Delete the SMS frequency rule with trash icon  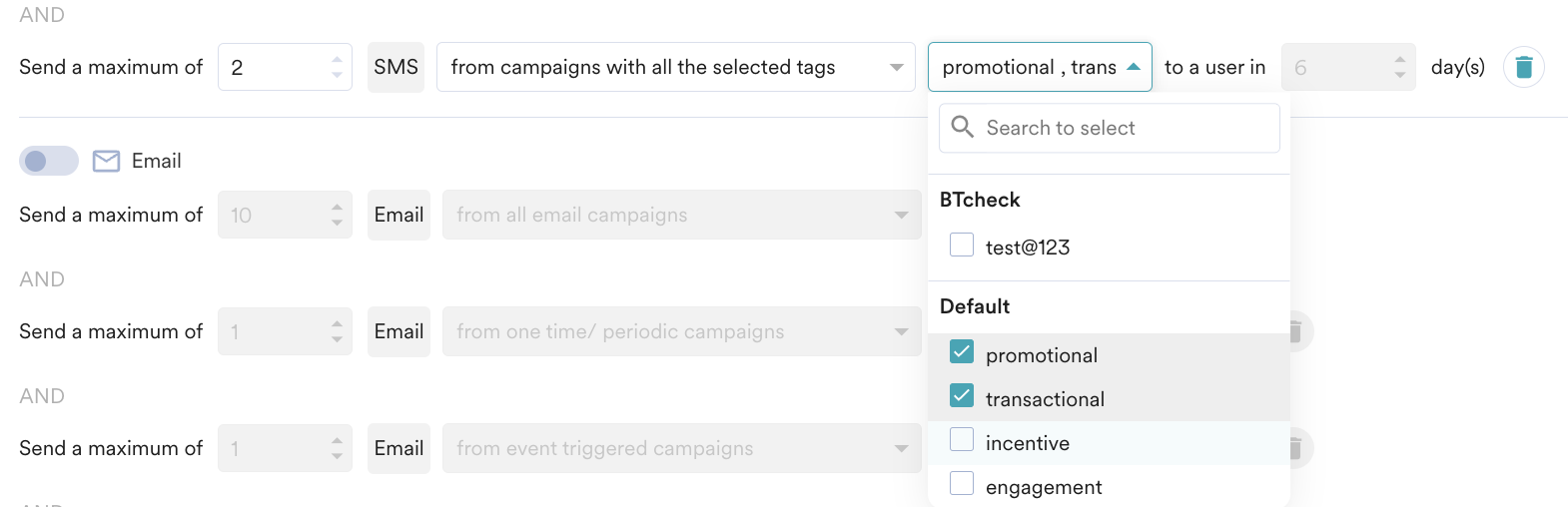[1523, 67]
